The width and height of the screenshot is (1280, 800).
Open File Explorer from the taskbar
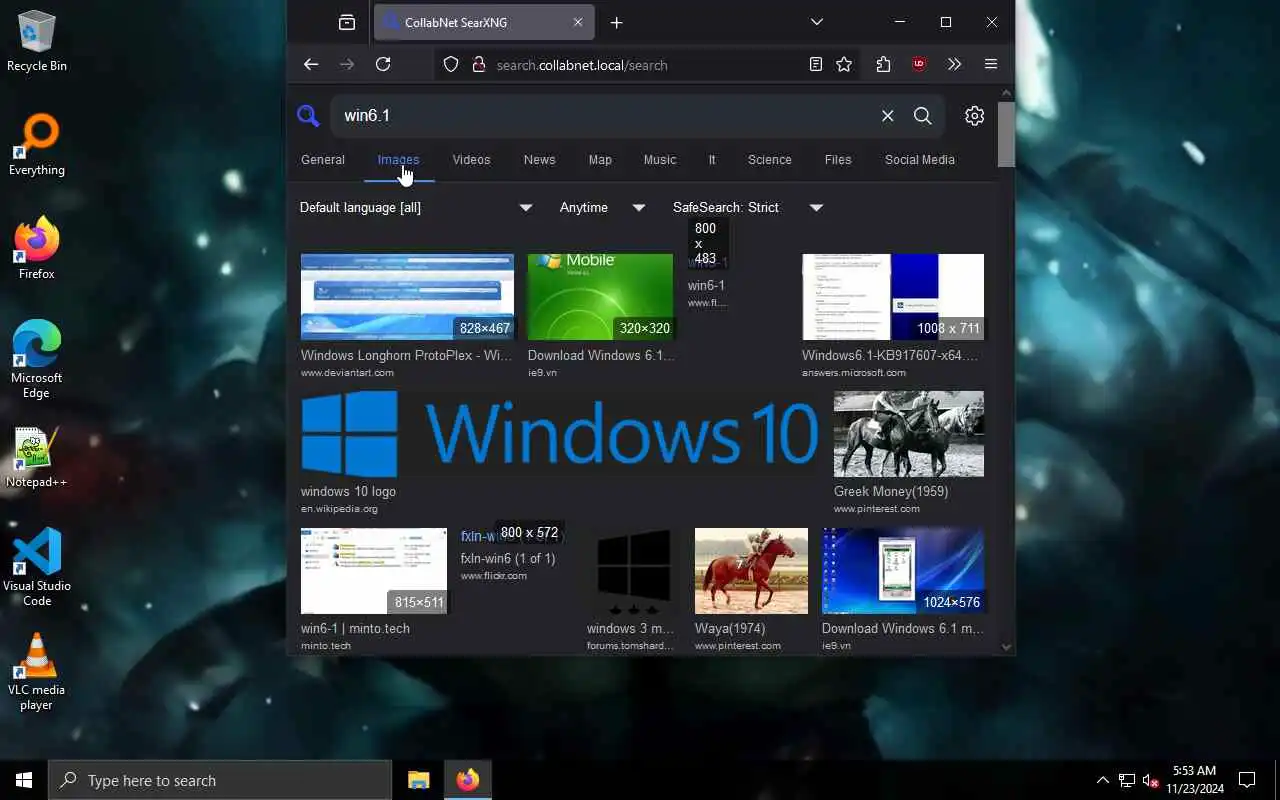[x=418, y=780]
